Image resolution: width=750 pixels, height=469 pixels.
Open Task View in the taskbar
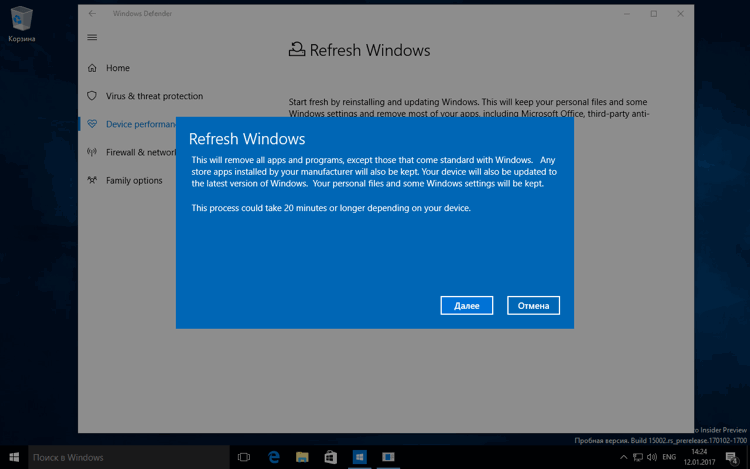pos(244,457)
